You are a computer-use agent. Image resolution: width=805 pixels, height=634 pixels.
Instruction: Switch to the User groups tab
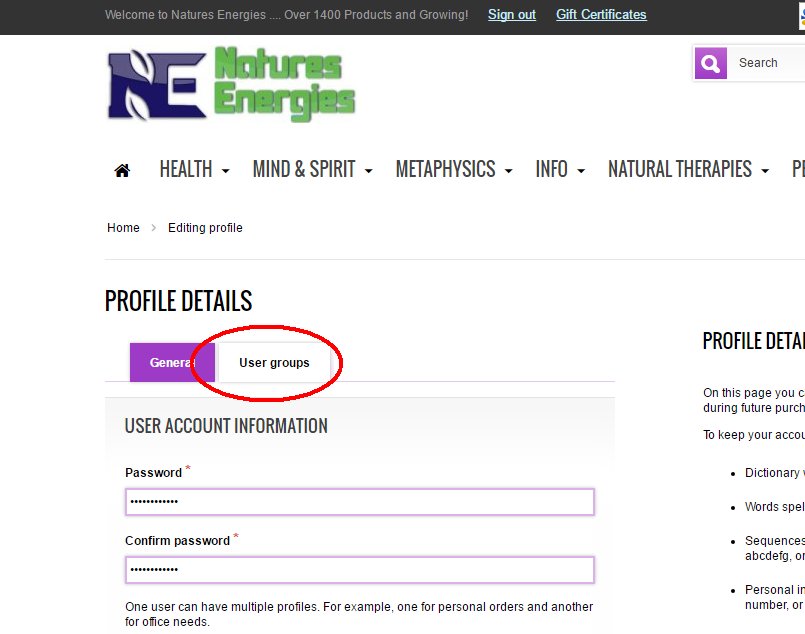[274, 362]
